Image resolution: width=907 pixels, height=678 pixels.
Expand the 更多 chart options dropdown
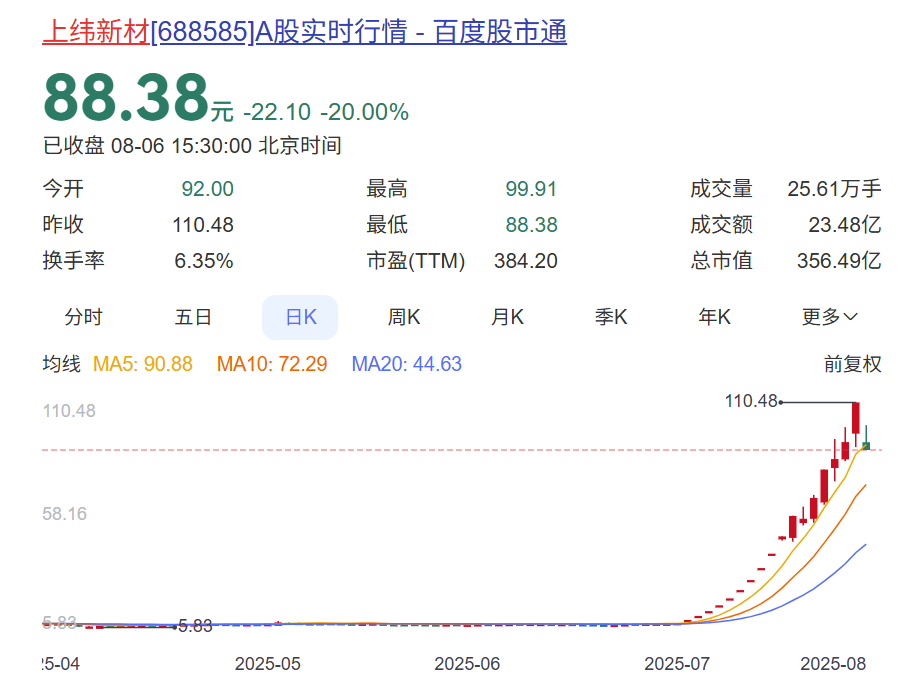[829, 317]
